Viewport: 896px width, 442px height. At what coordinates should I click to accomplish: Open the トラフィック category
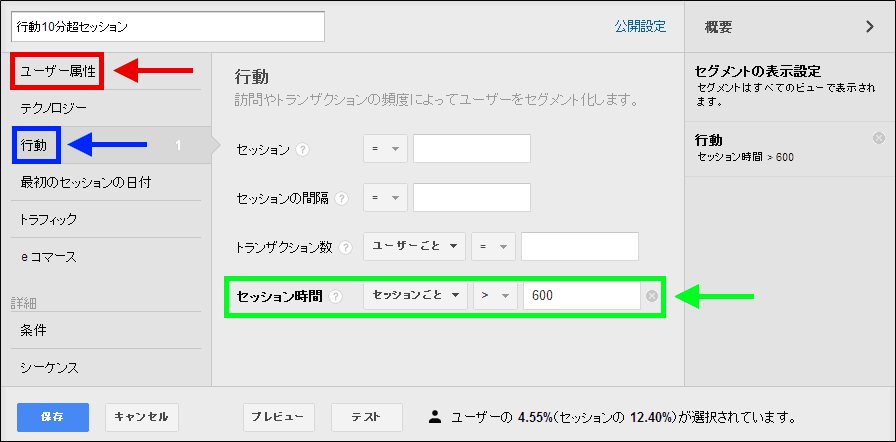[x=49, y=219]
